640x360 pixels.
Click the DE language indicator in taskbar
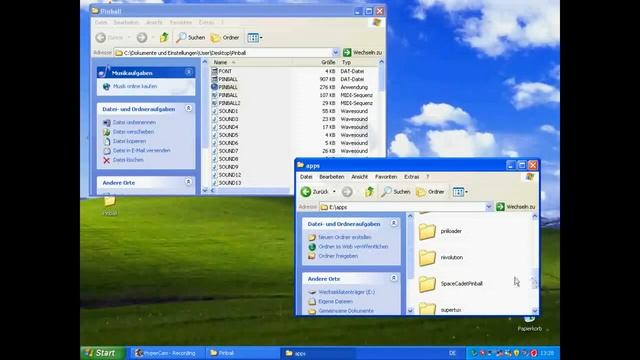point(452,353)
